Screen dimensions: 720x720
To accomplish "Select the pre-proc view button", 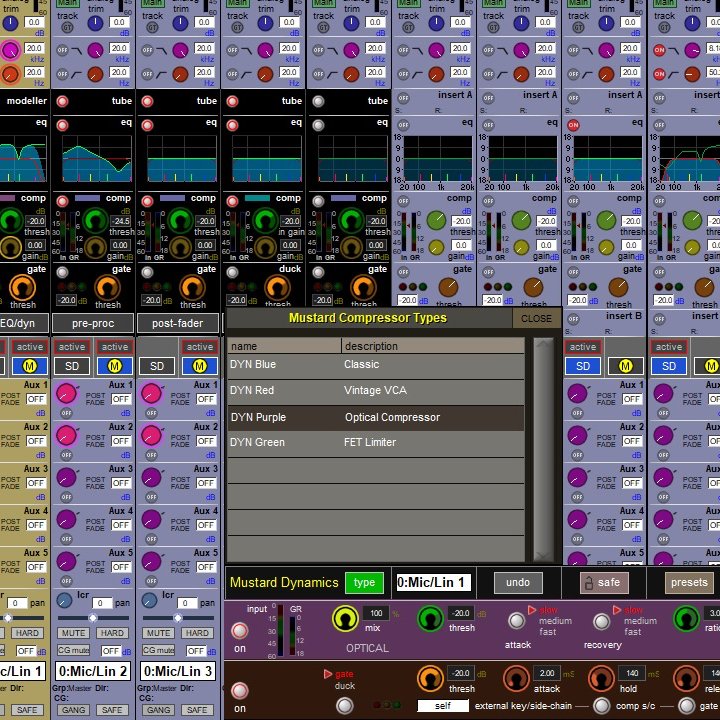I will click(x=93, y=323).
